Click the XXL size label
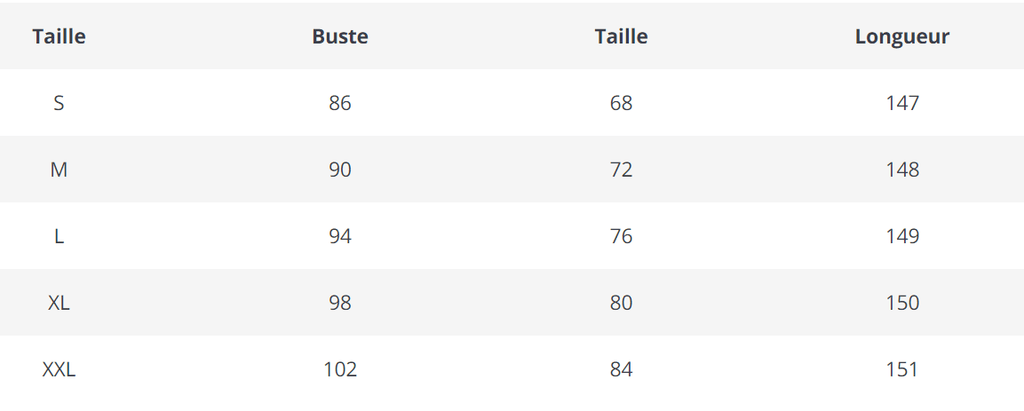This screenshot has width=1024, height=411. pos(59,370)
